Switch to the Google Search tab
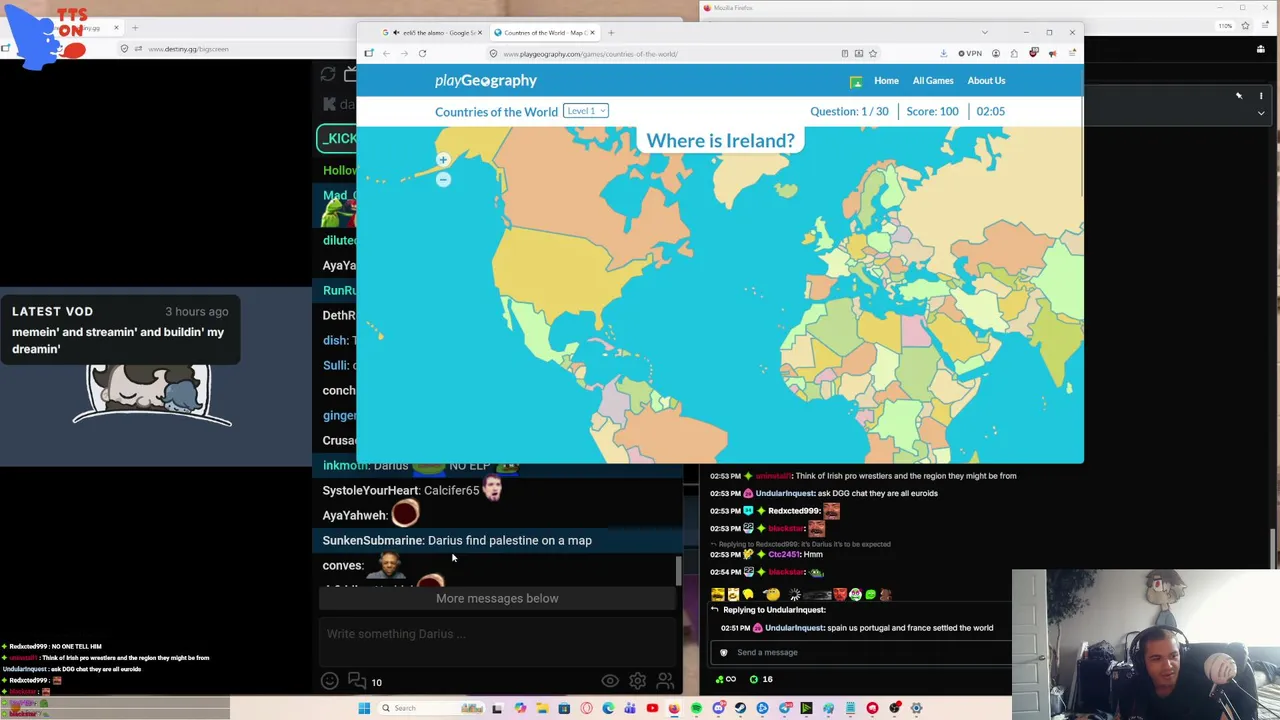The height and width of the screenshot is (720, 1280). pos(434,33)
